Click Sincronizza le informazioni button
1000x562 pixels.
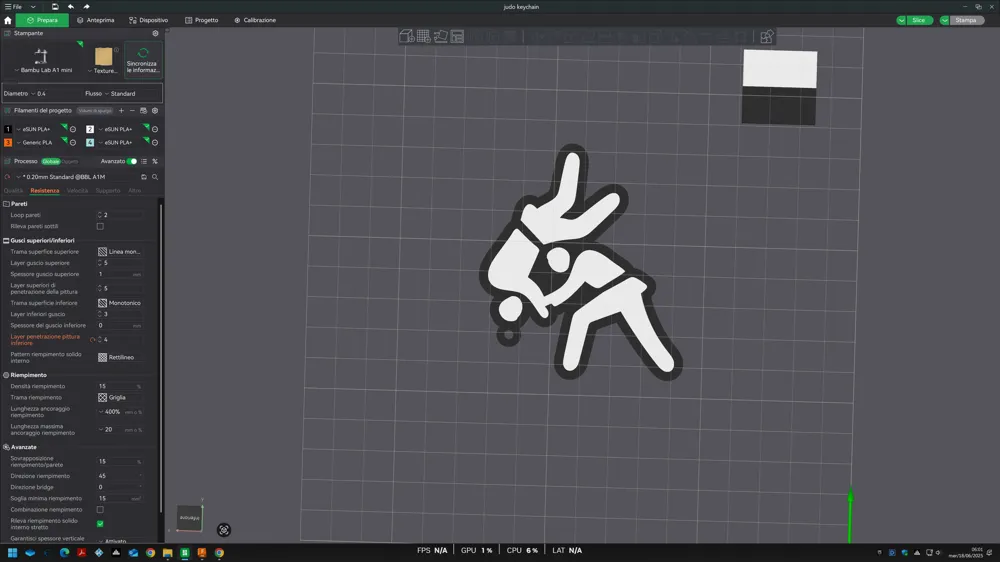coord(143,60)
